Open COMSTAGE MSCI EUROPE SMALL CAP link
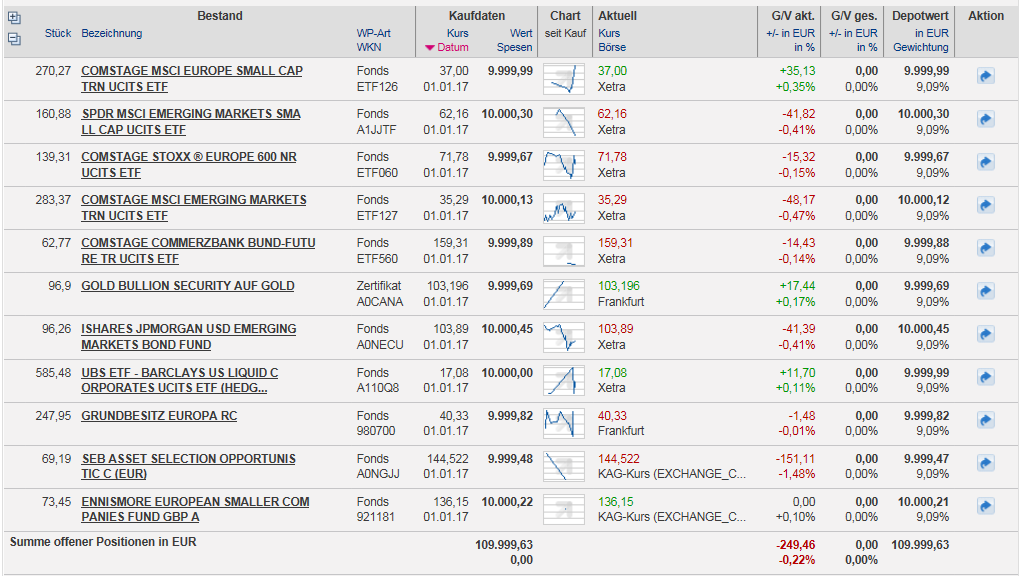Image resolution: width=1027 pixels, height=576 pixels. [x=192, y=79]
